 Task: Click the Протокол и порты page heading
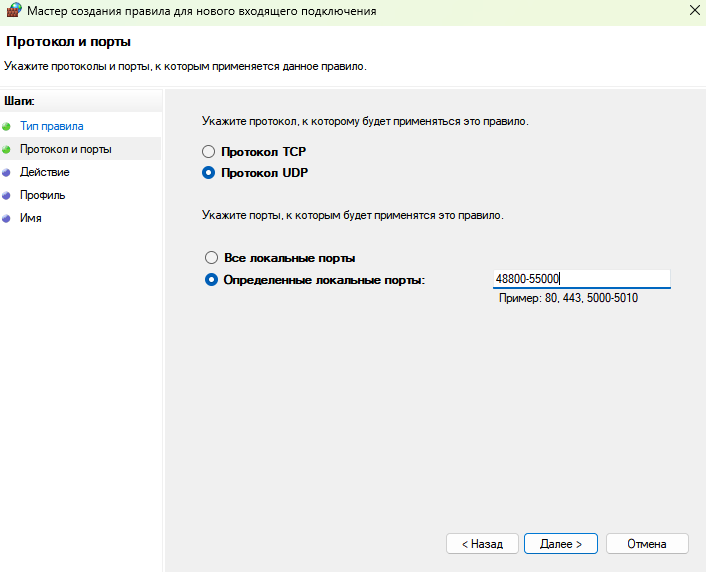68,41
